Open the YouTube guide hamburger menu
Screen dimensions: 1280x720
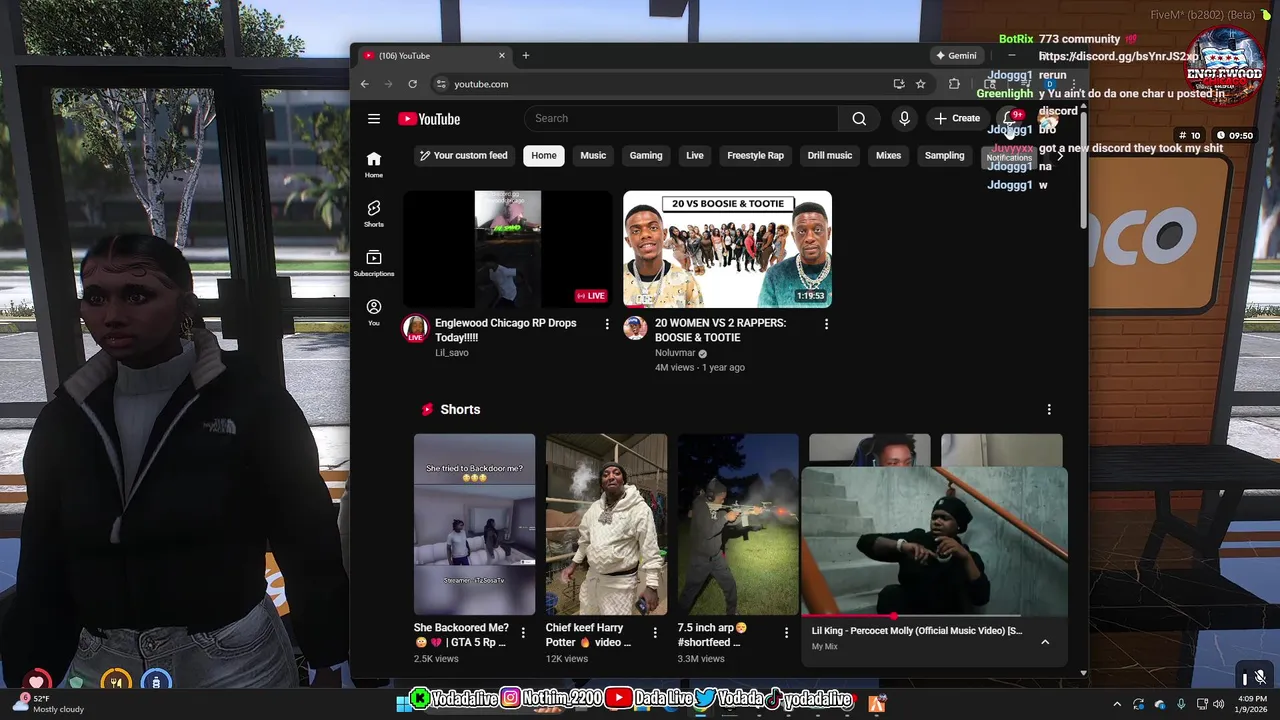click(374, 119)
